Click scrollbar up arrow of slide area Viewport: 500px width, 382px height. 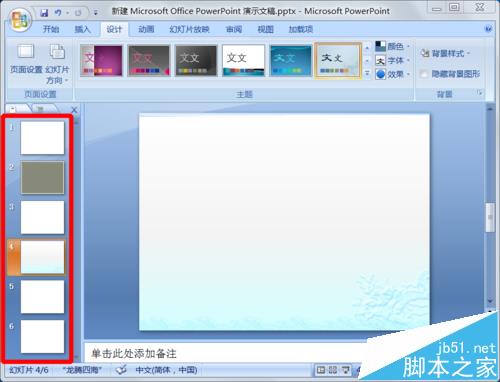pyautogui.click(x=490, y=109)
